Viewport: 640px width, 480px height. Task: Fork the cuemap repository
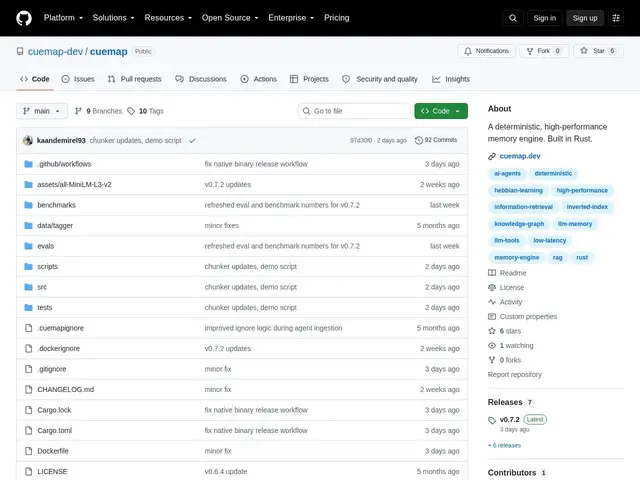tap(544, 51)
